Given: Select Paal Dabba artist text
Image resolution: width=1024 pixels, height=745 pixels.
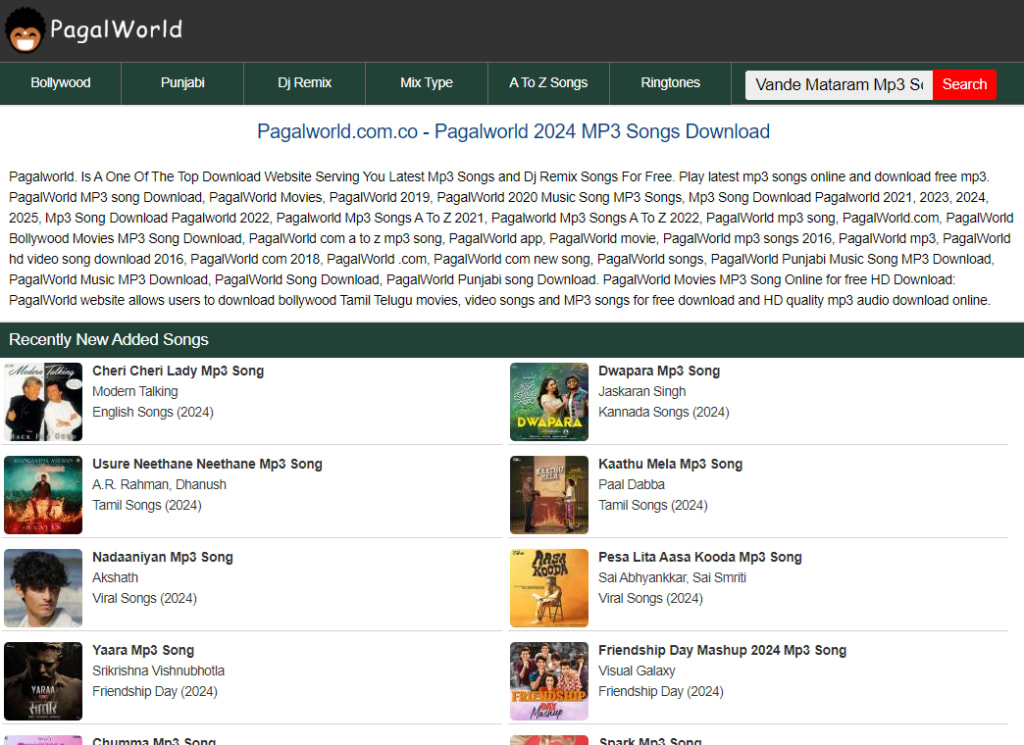Looking at the screenshot, I should point(632,484).
